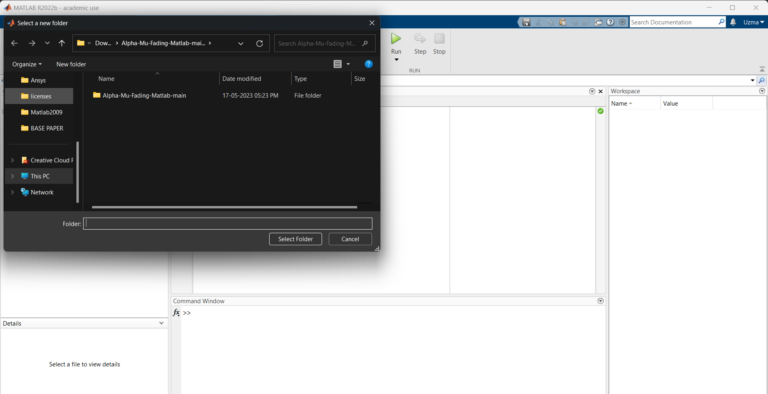This screenshot has width=768, height=394.
Task: Open Command Window actions menu button
Action: (600, 301)
